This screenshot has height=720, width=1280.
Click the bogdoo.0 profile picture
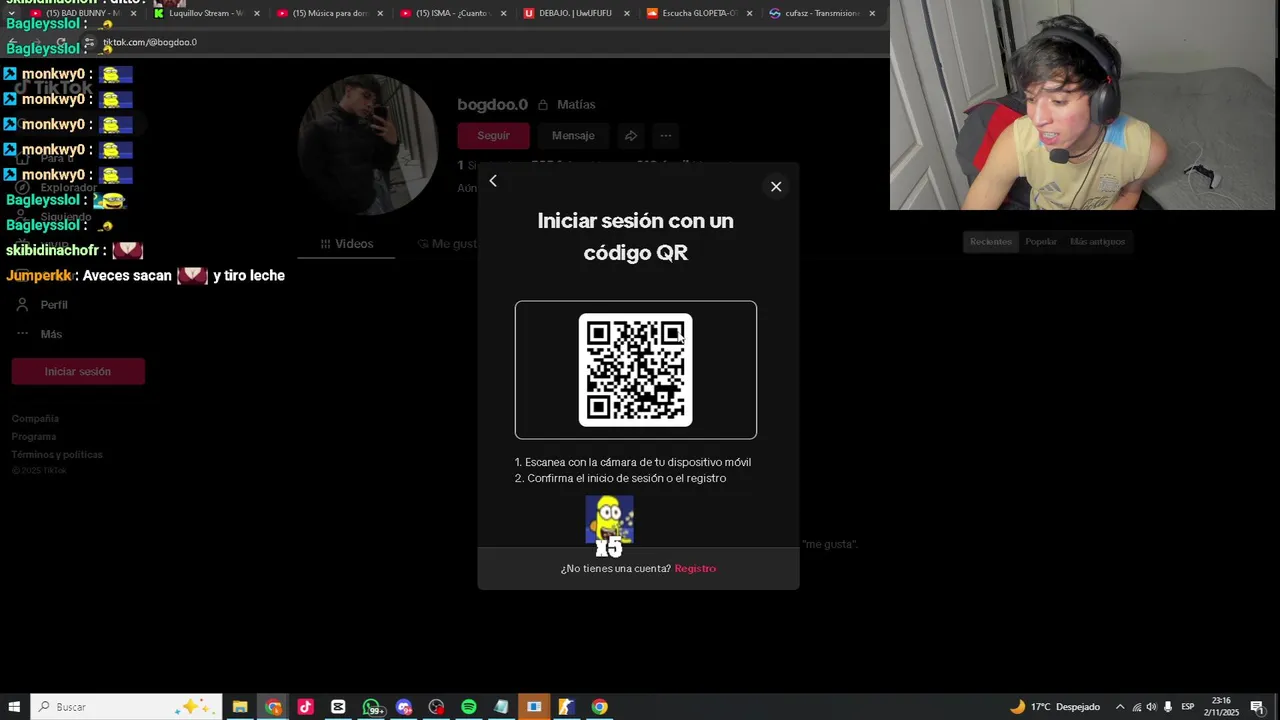(369, 145)
